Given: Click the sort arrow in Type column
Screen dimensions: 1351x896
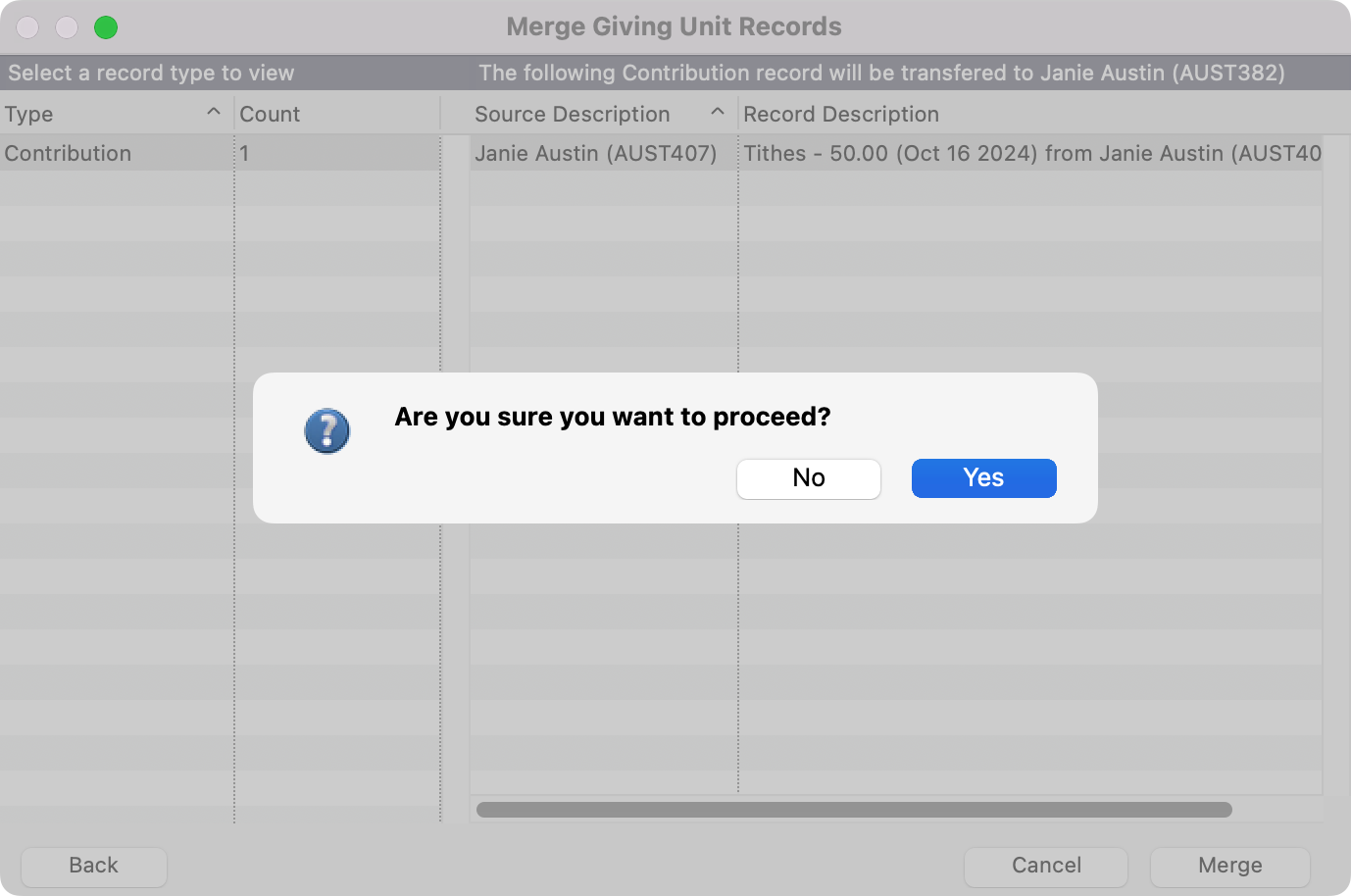Looking at the screenshot, I should (214, 113).
